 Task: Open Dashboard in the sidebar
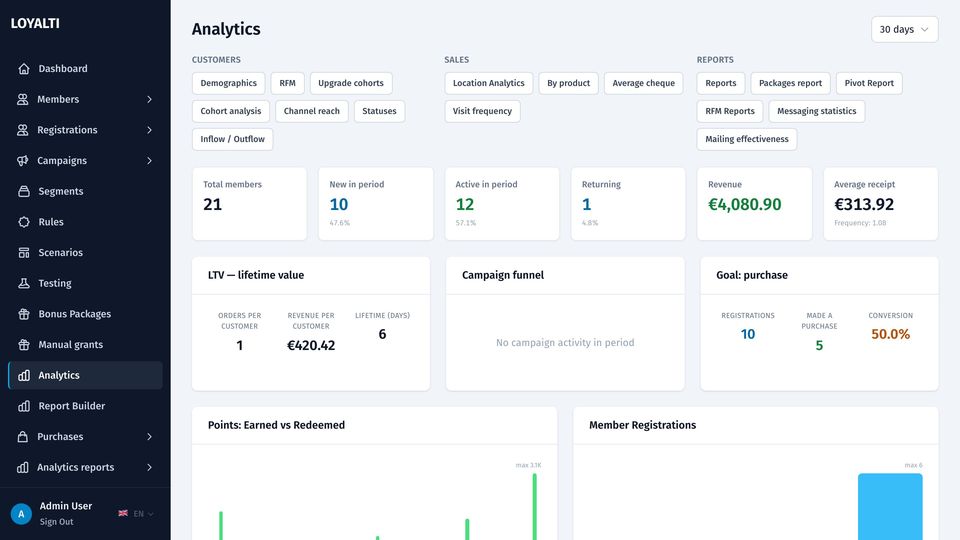click(x=85, y=69)
